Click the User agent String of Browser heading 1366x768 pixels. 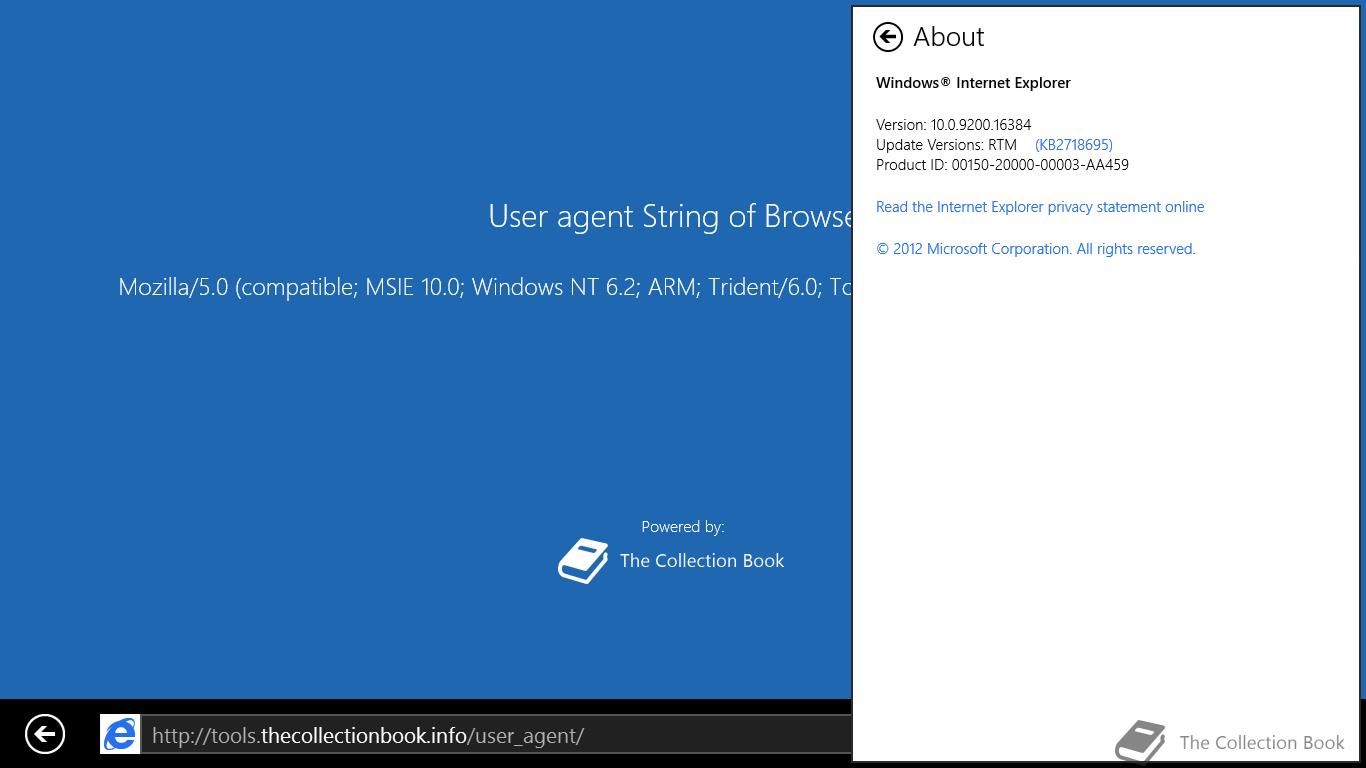click(x=670, y=216)
